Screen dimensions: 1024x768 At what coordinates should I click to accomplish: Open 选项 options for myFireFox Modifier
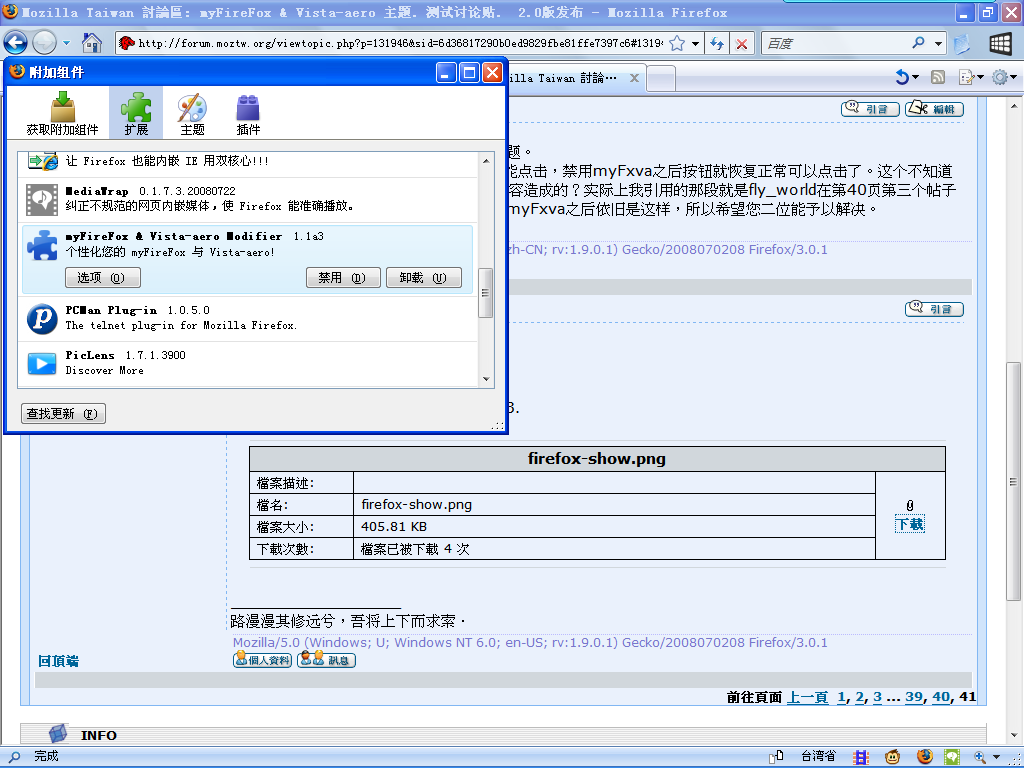[103, 278]
